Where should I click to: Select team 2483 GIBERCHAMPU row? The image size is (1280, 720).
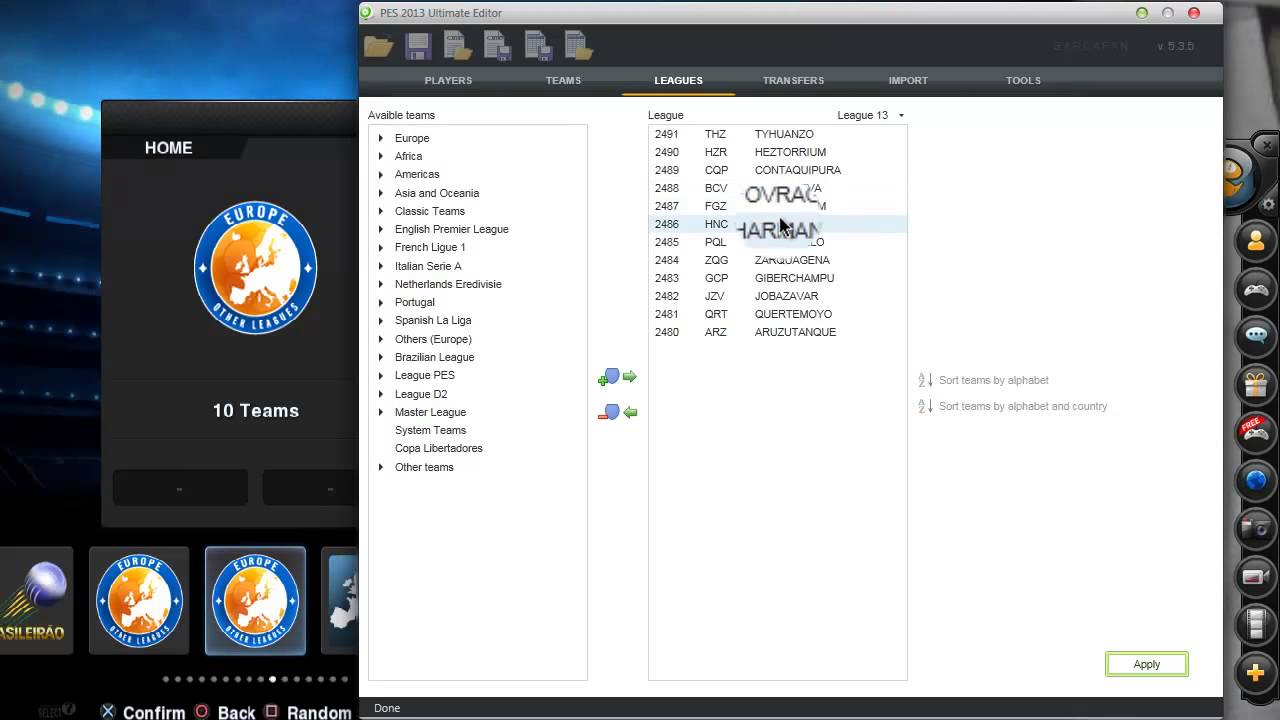coord(778,278)
